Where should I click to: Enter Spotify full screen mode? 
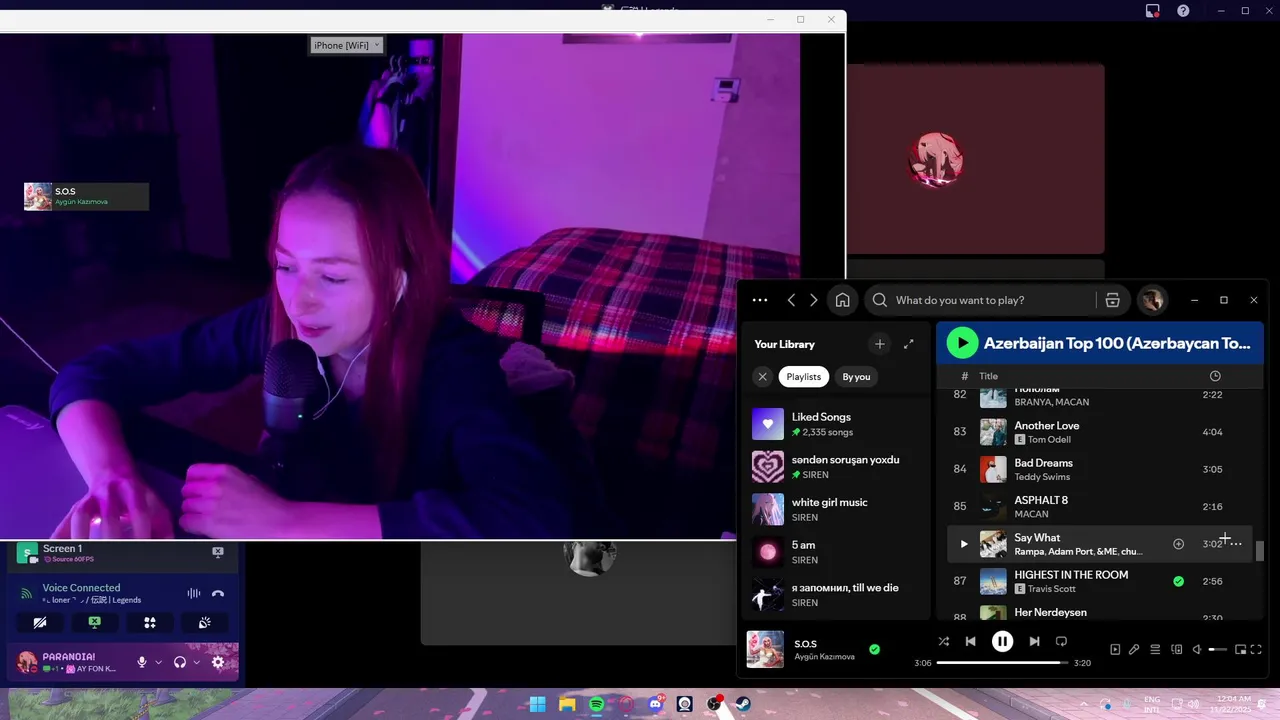pos(1256,649)
